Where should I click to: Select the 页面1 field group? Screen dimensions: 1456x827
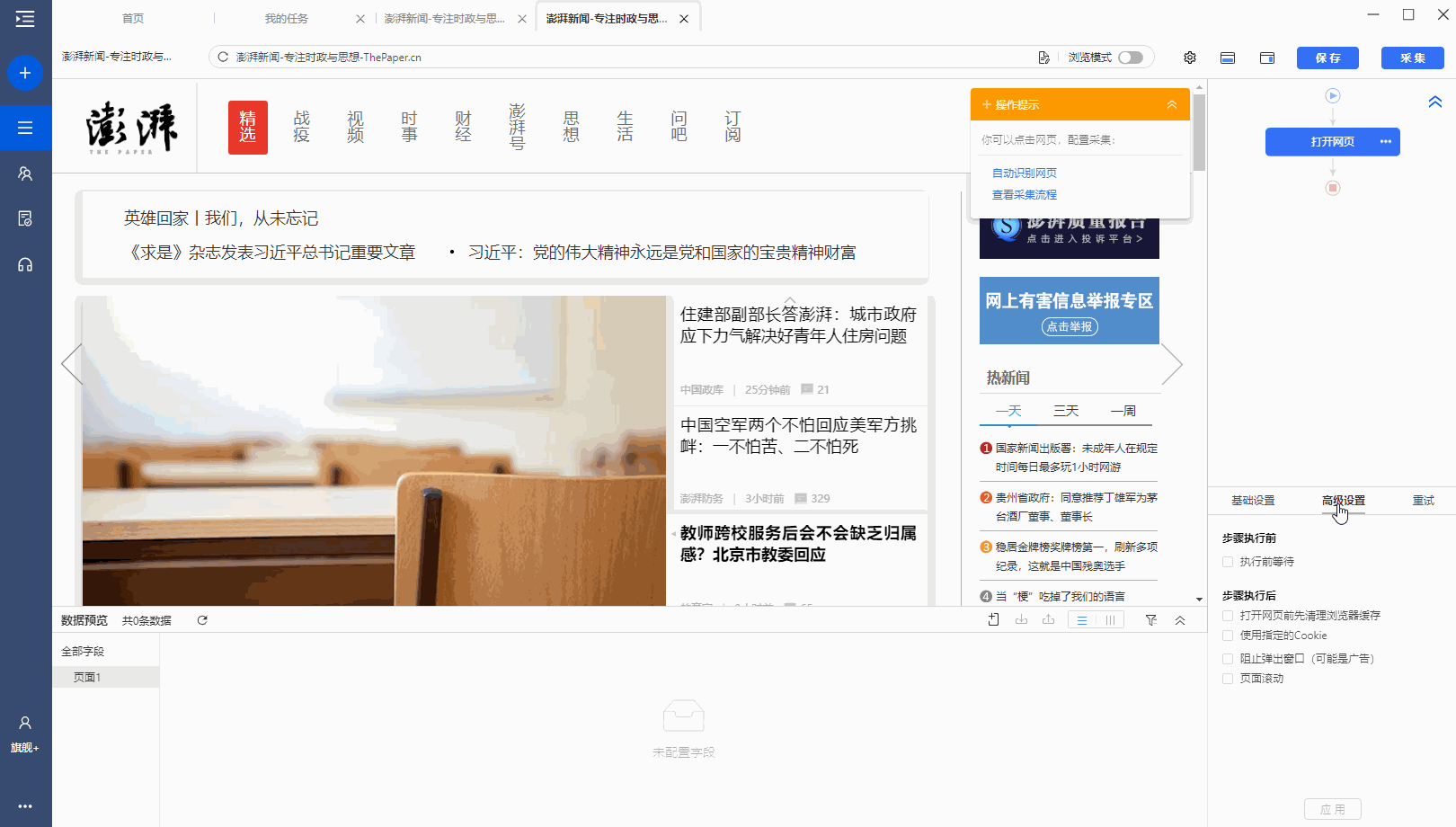click(x=106, y=677)
